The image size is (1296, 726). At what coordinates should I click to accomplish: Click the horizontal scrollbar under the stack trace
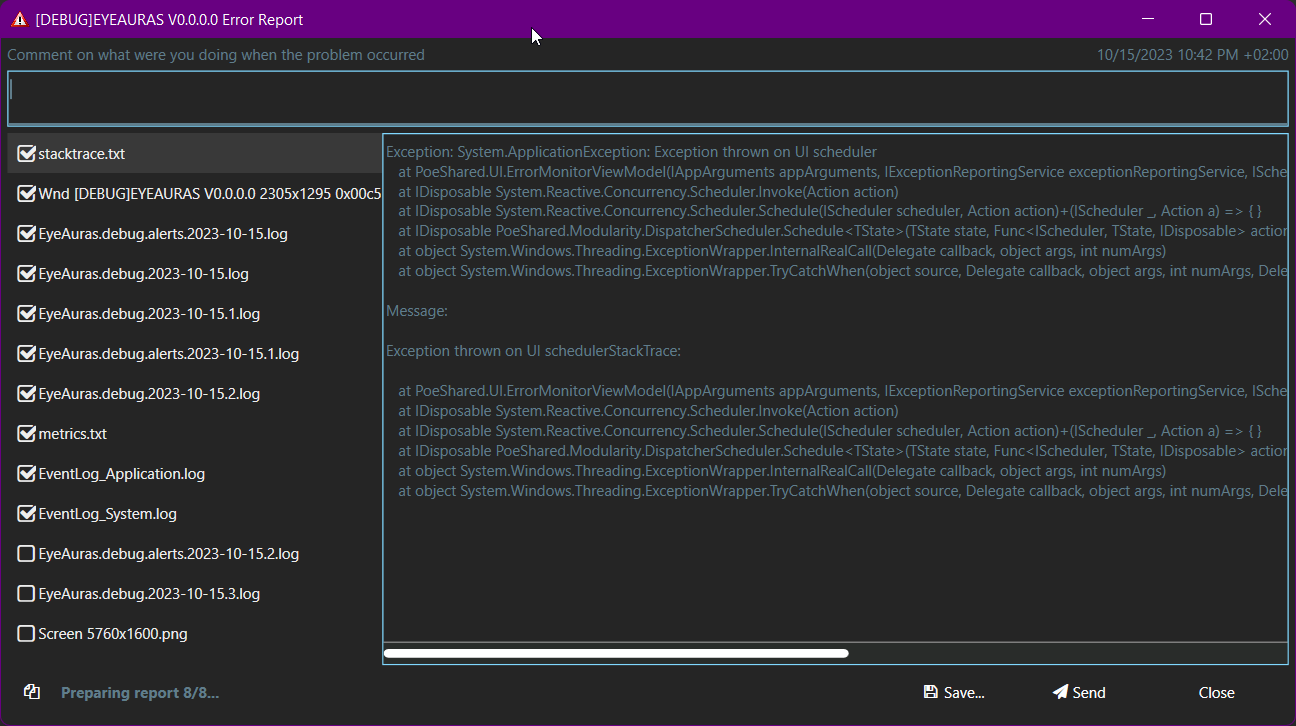616,653
